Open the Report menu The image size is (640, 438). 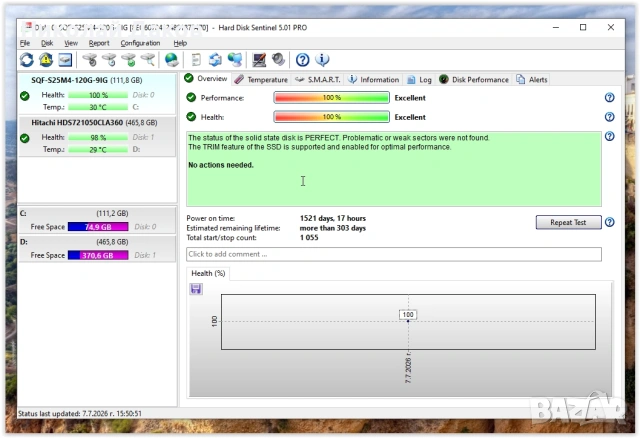pyautogui.click(x=99, y=43)
